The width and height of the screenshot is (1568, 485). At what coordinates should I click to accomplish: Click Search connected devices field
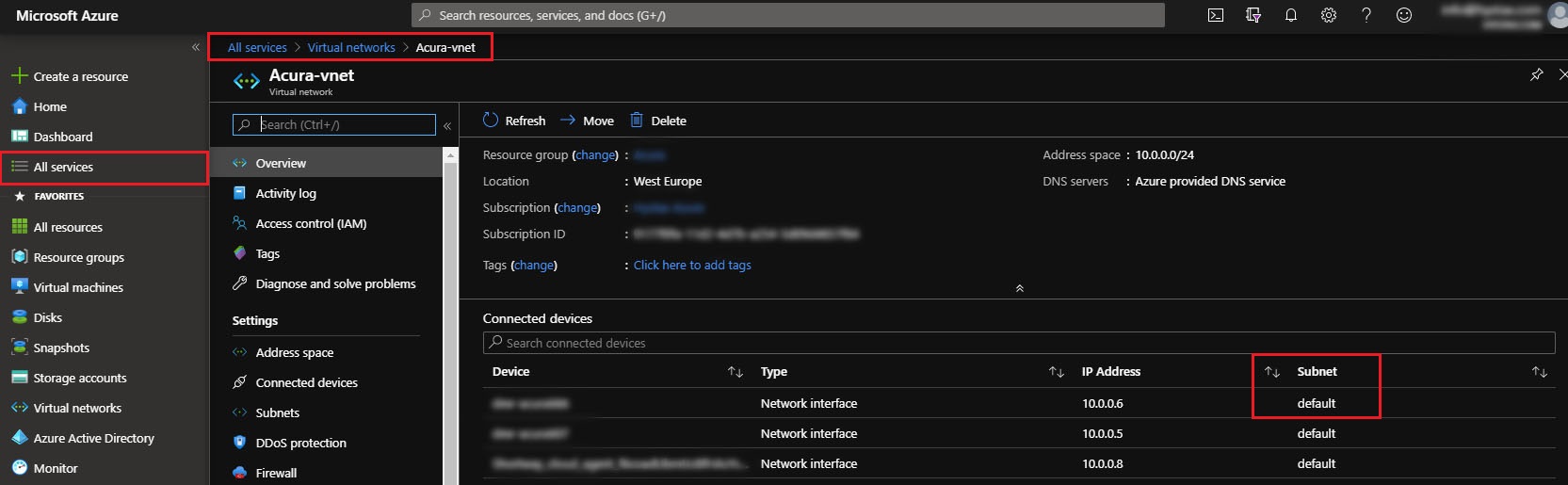coord(1019,343)
